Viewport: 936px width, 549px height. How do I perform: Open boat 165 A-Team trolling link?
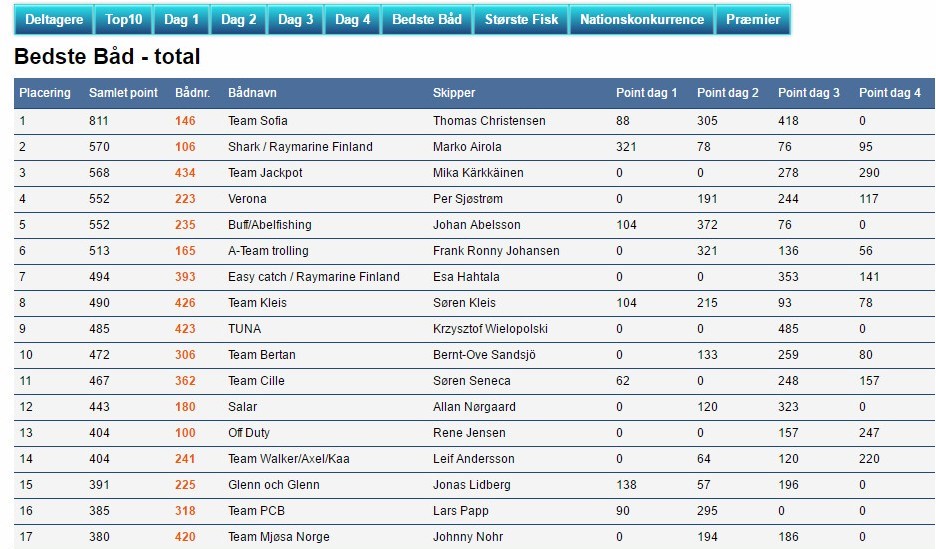tap(185, 251)
